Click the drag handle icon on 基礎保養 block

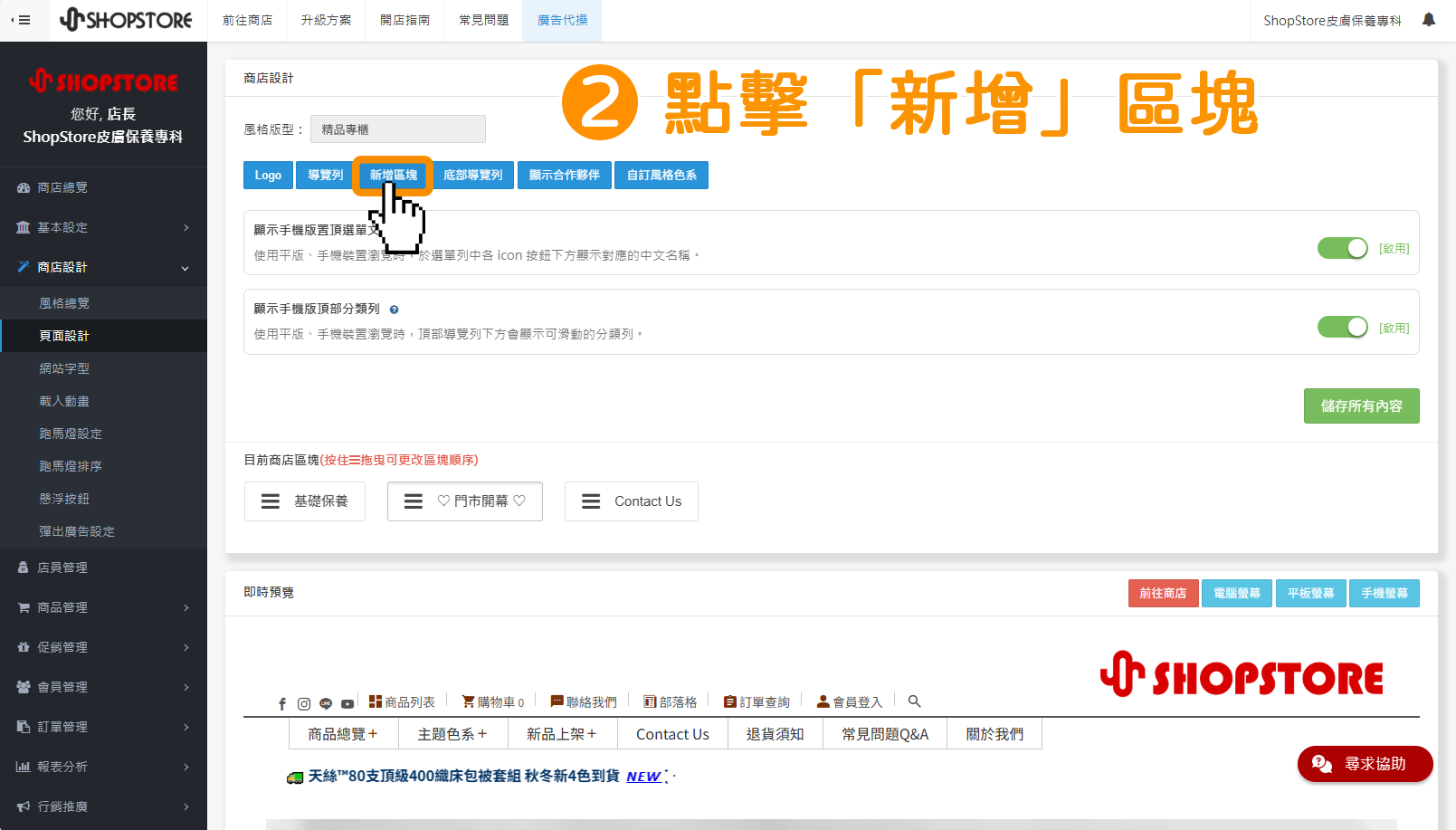click(271, 501)
